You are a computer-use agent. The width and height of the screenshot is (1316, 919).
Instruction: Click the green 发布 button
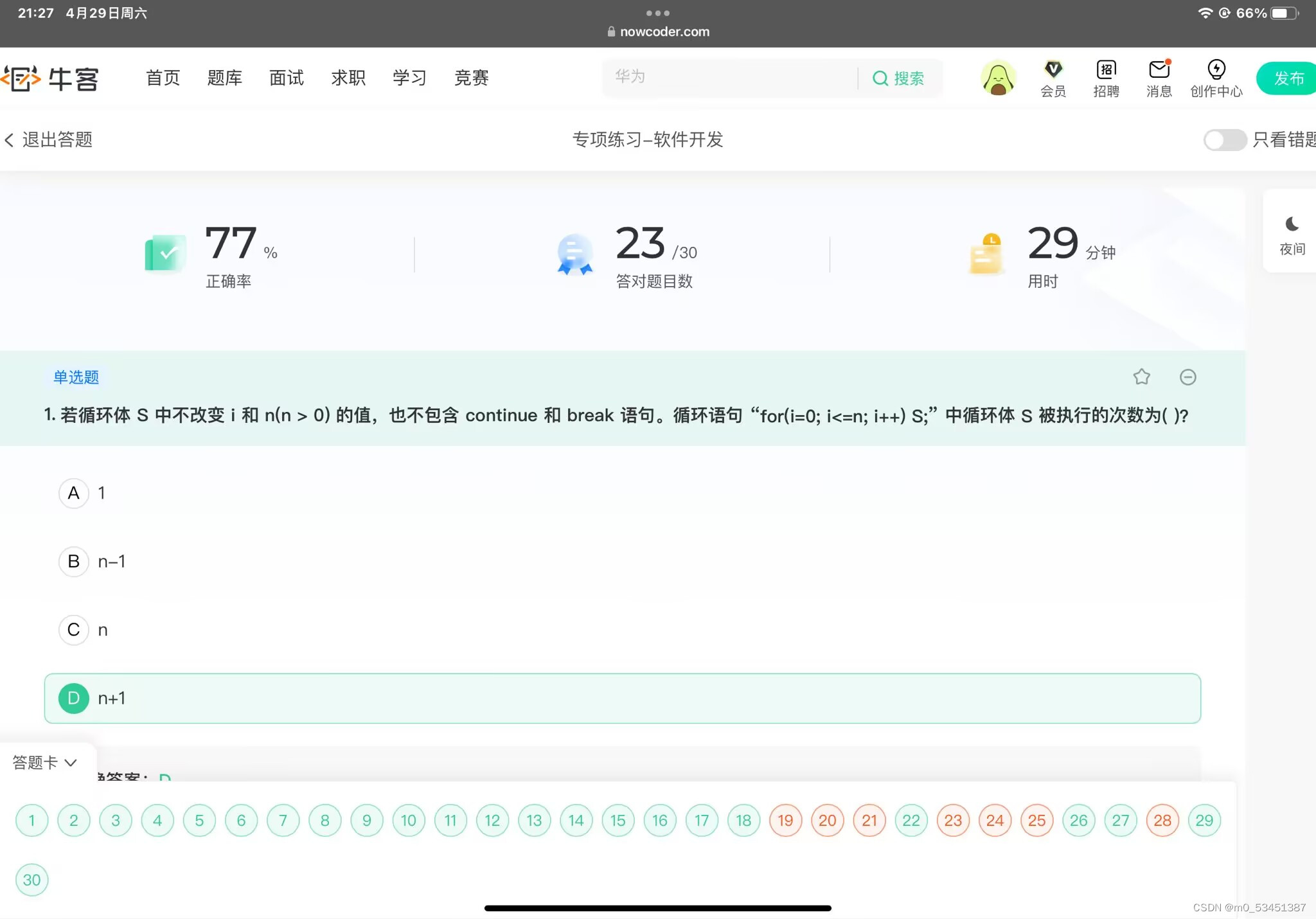coord(1288,78)
